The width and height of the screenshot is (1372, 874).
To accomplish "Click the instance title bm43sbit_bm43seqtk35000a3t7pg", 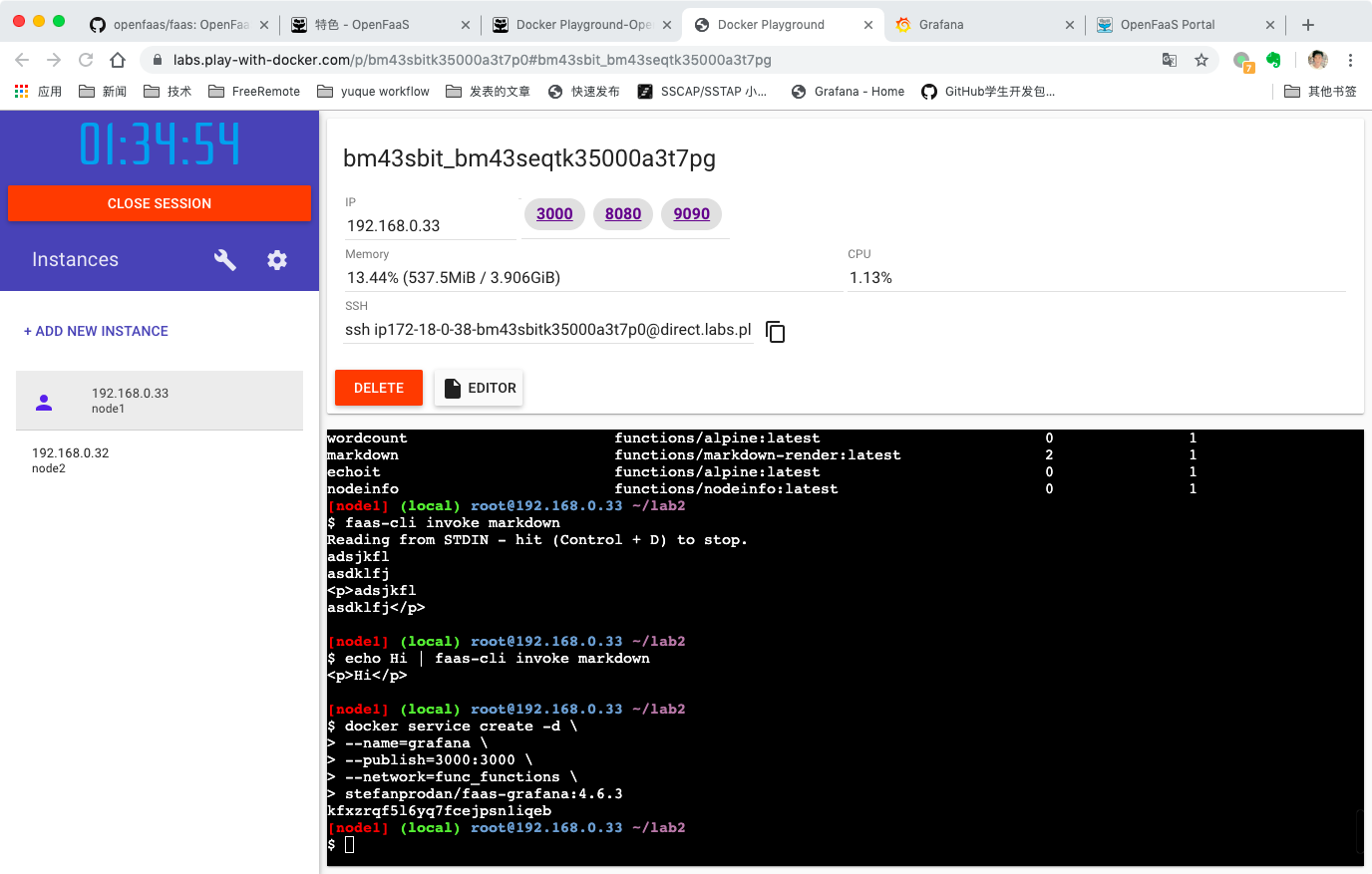I will tap(529, 158).
